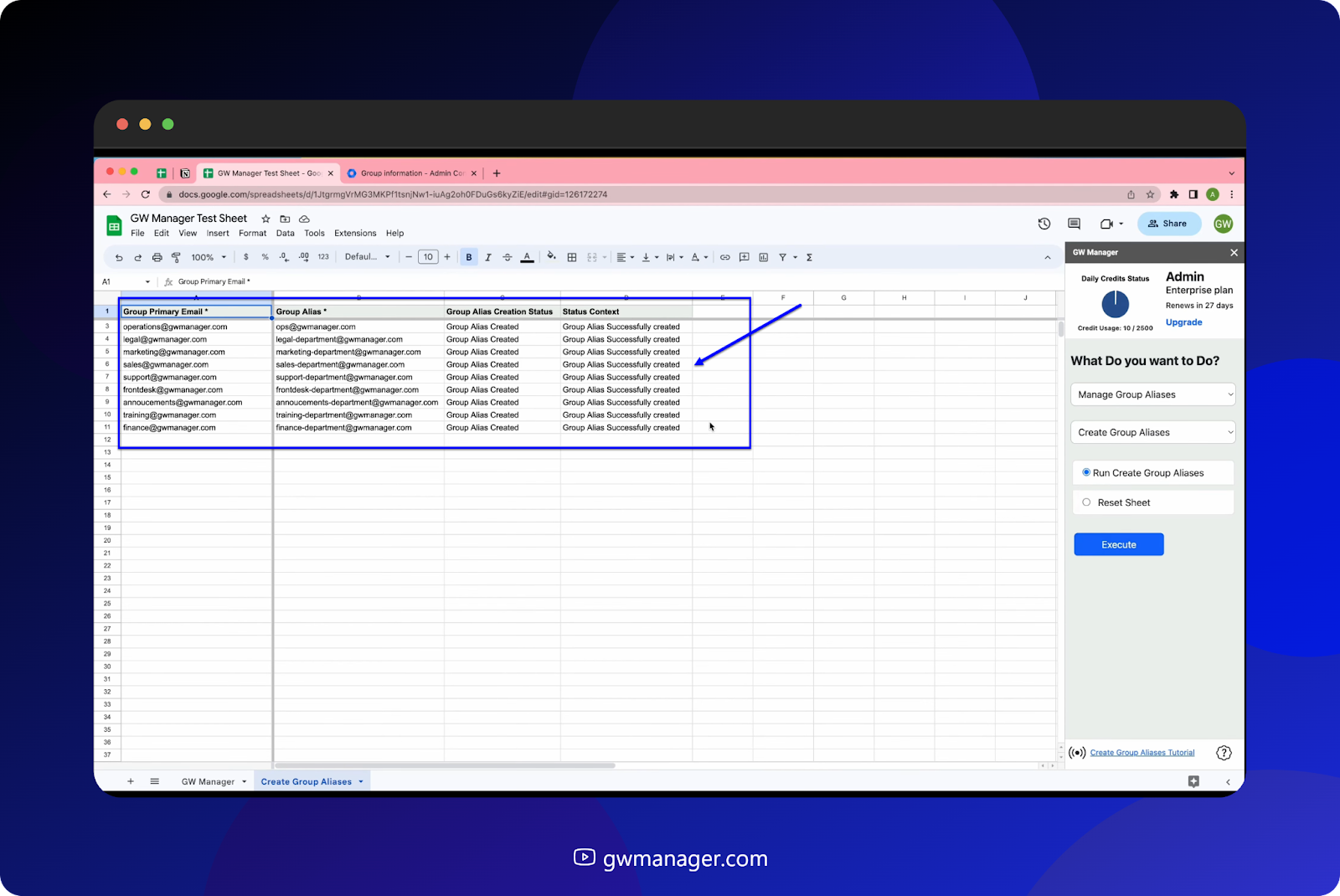This screenshot has width=1340, height=896.
Task: Open the all sheets list
Action: click(155, 781)
